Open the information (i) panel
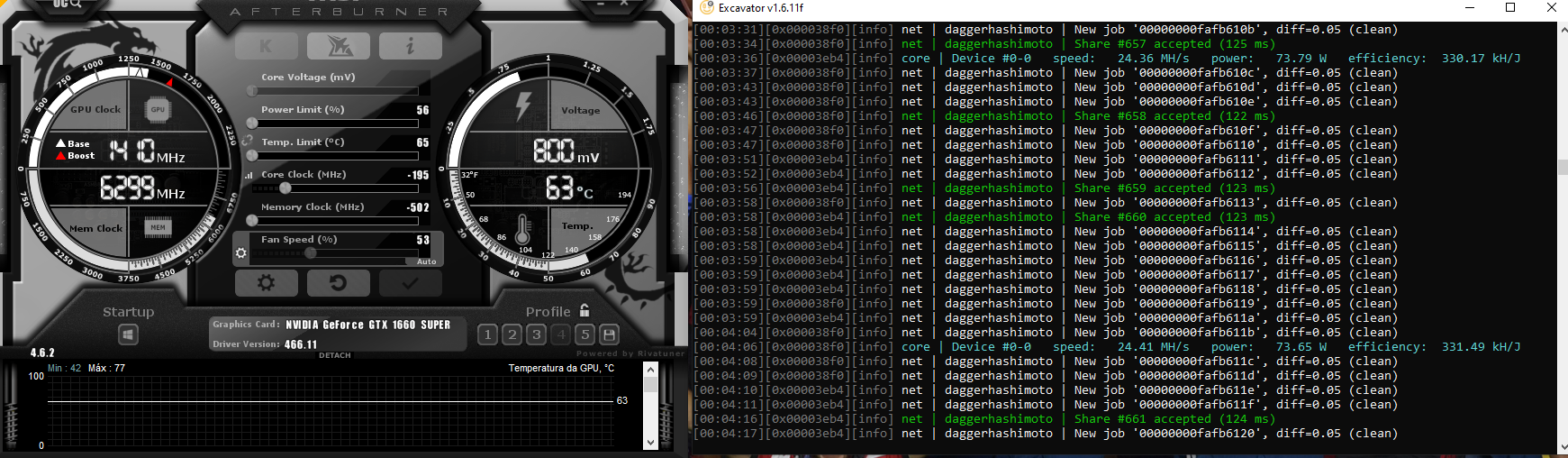This screenshot has height=458, width=1568. [x=411, y=46]
